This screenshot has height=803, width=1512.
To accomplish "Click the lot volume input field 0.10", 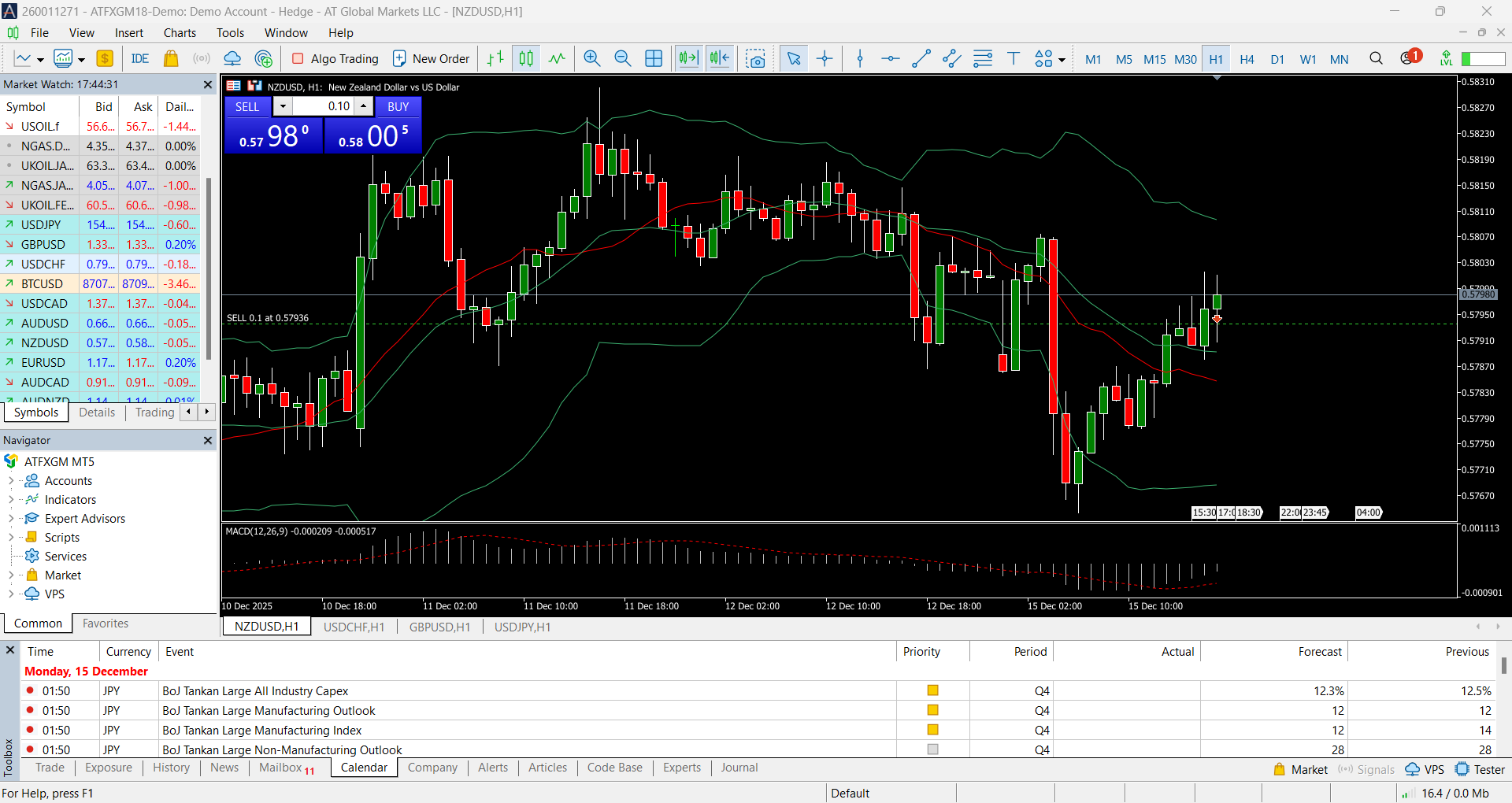I will coord(324,106).
